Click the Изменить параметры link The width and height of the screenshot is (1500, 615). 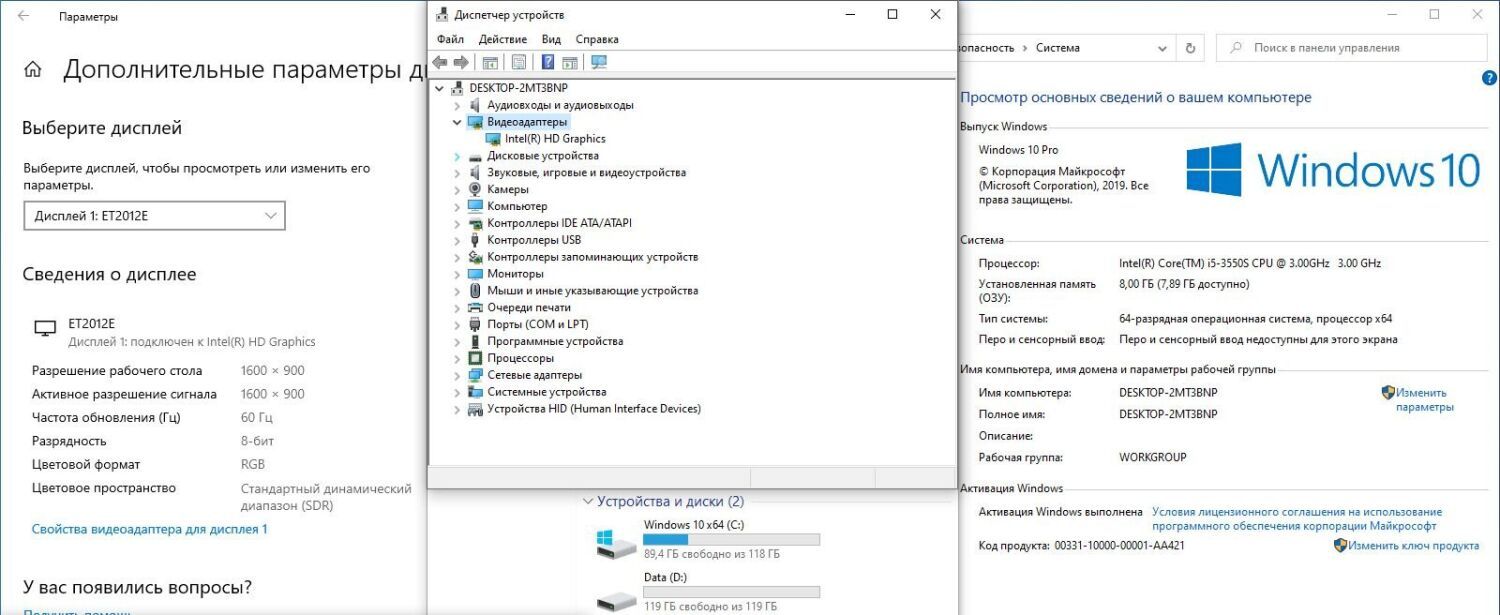(x=1423, y=400)
